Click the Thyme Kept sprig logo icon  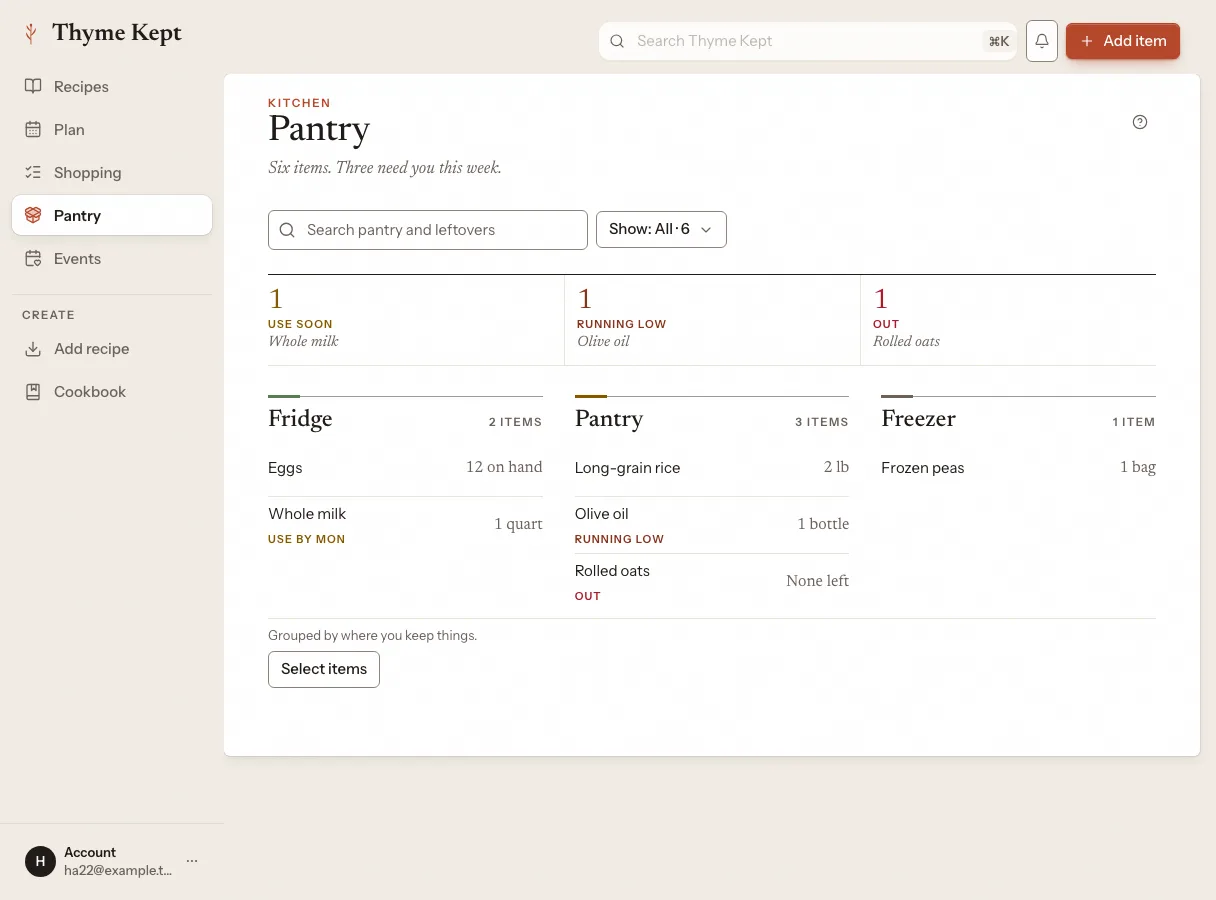(x=31, y=34)
